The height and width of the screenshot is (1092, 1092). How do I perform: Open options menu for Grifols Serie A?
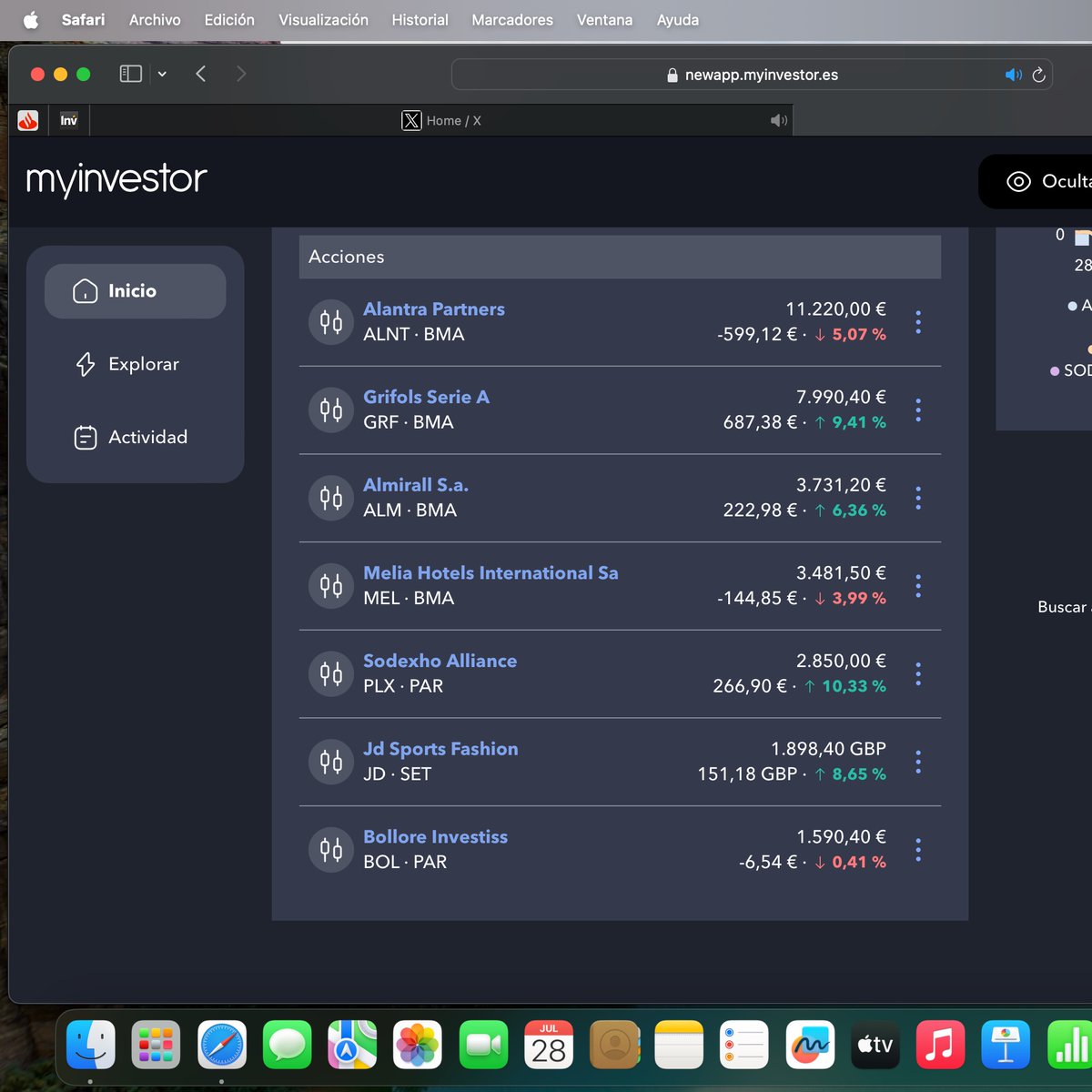tap(918, 410)
